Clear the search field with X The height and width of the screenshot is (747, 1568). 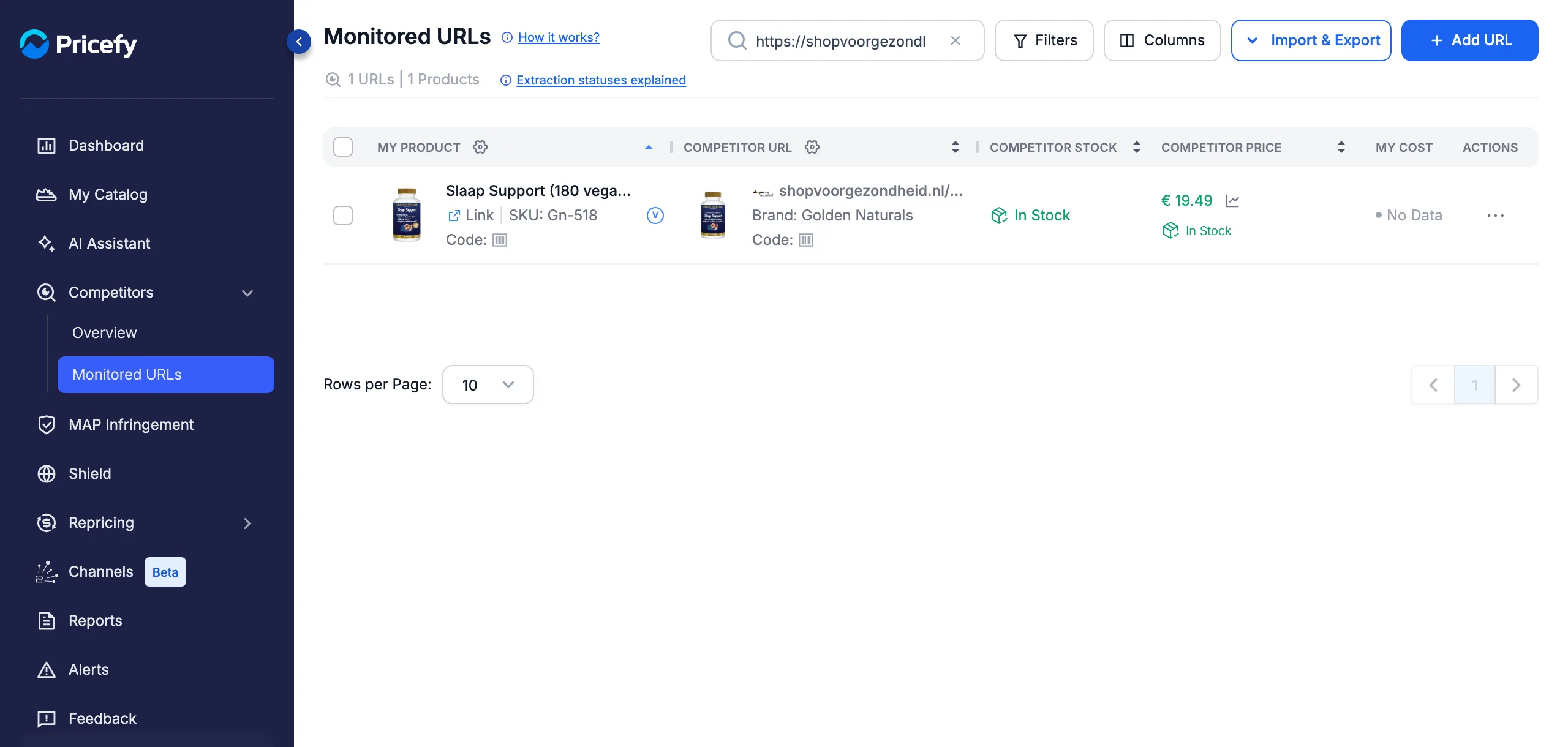(x=956, y=40)
